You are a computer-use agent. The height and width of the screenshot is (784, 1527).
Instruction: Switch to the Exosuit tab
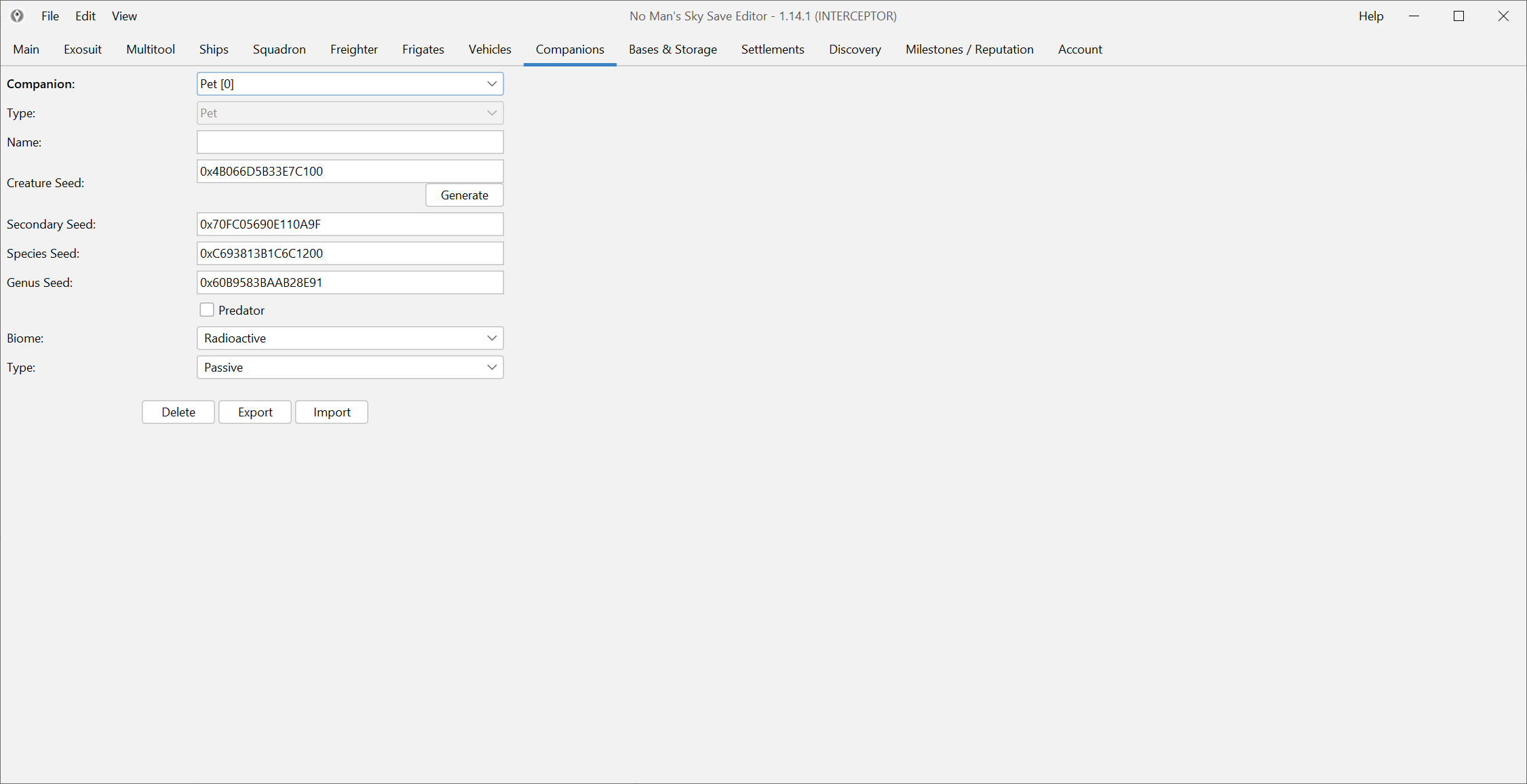pos(83,50)
